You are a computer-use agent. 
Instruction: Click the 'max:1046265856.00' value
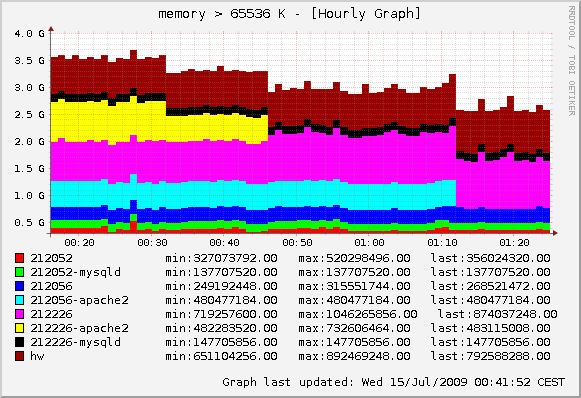point(358,314)
